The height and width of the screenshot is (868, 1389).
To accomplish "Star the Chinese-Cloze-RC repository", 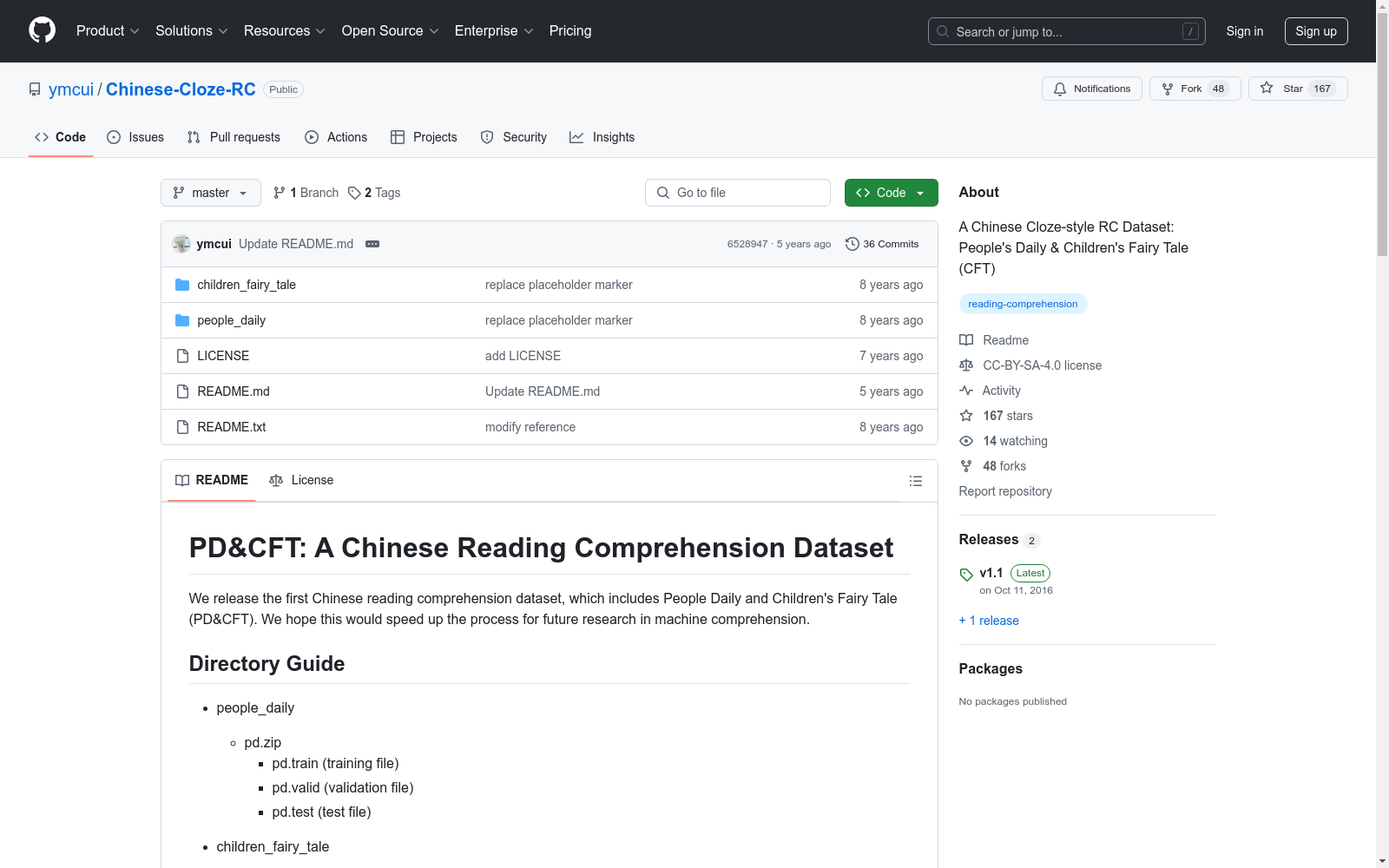I will pyautogui.click(x=1298, y=89).
